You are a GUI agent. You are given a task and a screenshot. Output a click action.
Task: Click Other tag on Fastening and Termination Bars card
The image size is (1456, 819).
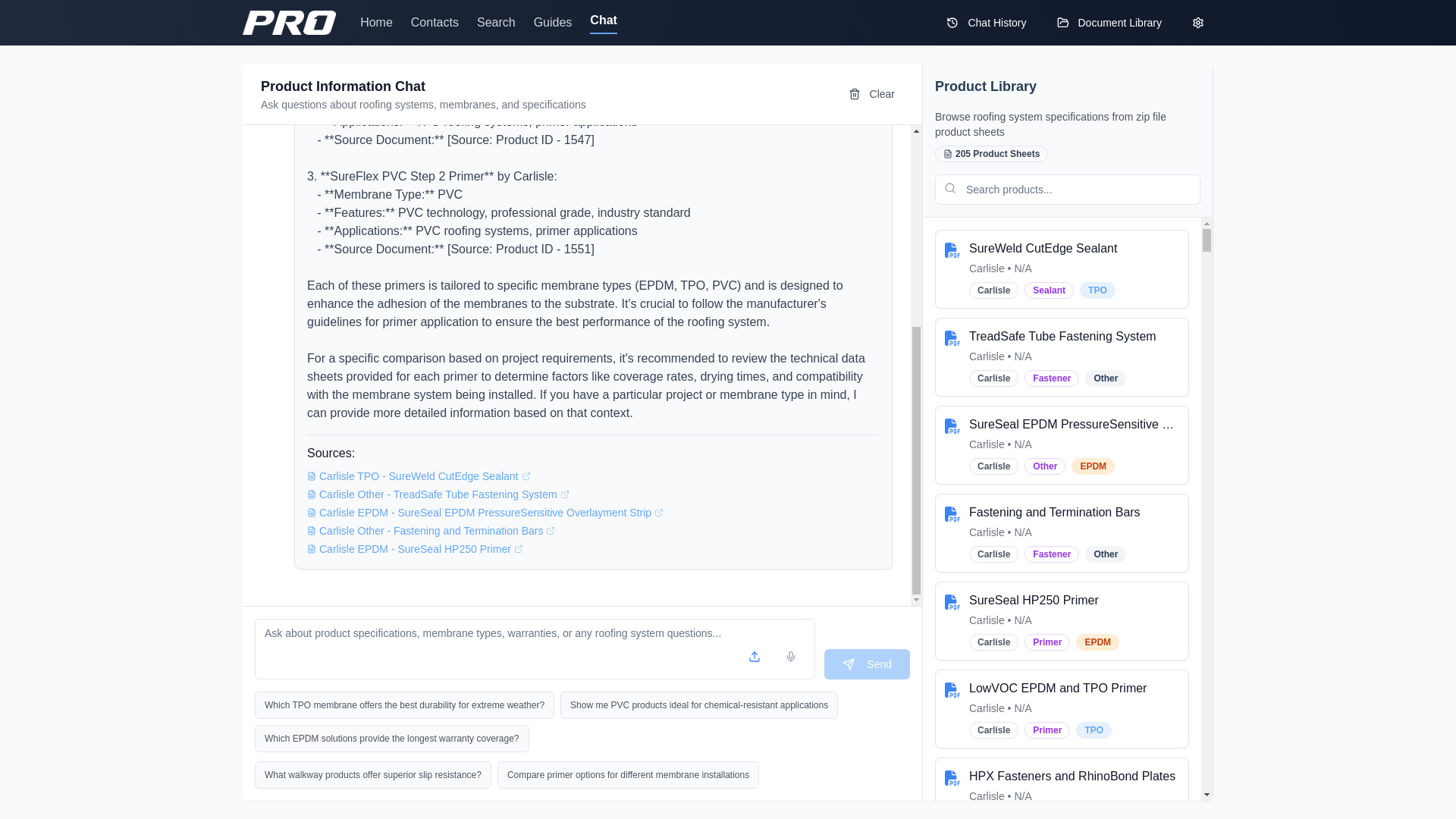pyautogui.click(x=1106, y=554)
